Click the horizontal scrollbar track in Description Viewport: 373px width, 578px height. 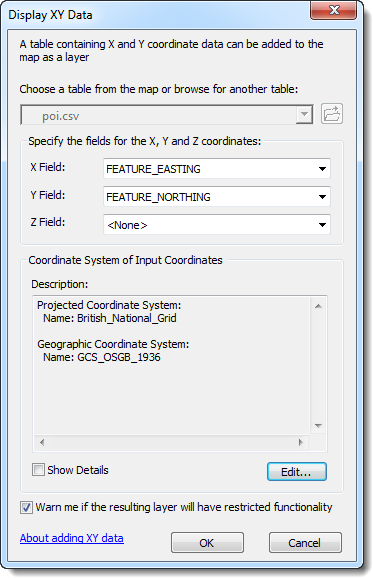[x=171, y=442]
